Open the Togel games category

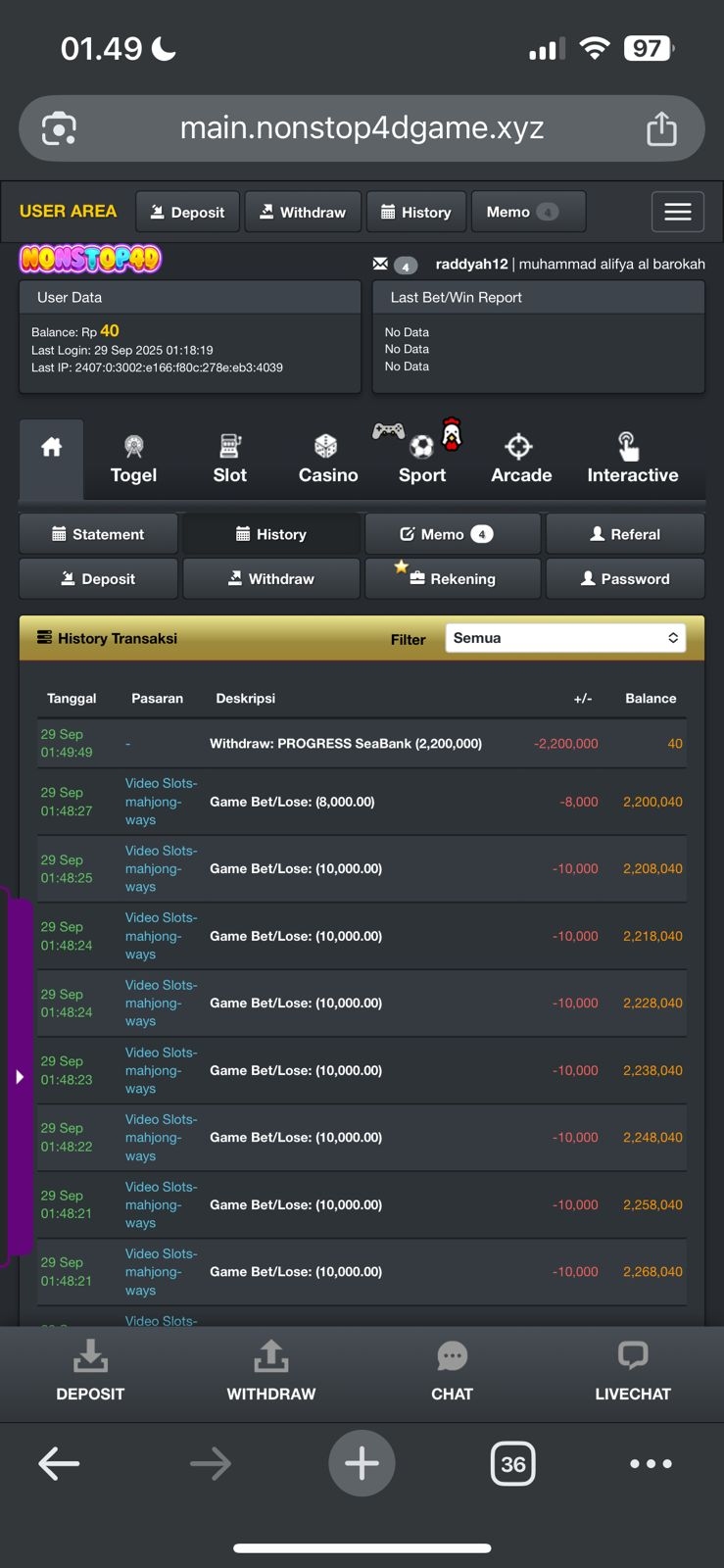coord(133,460)
